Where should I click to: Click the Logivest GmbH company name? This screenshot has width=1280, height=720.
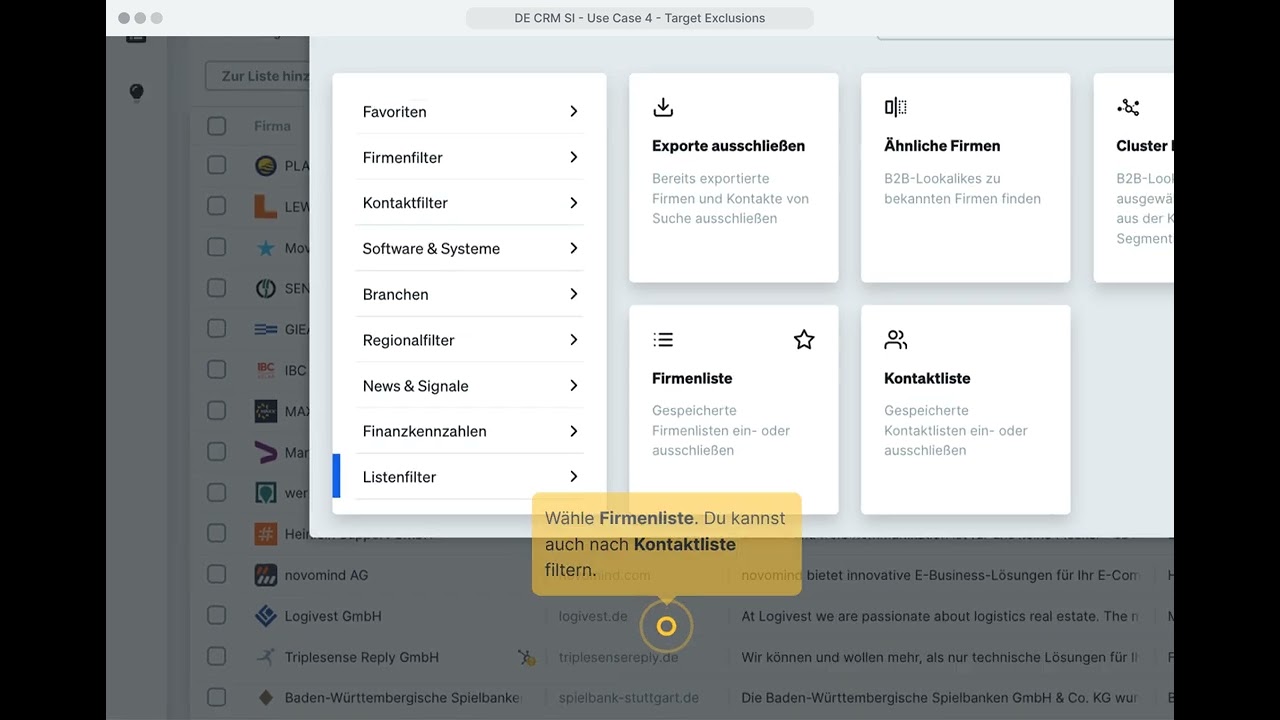click(333, 616)
